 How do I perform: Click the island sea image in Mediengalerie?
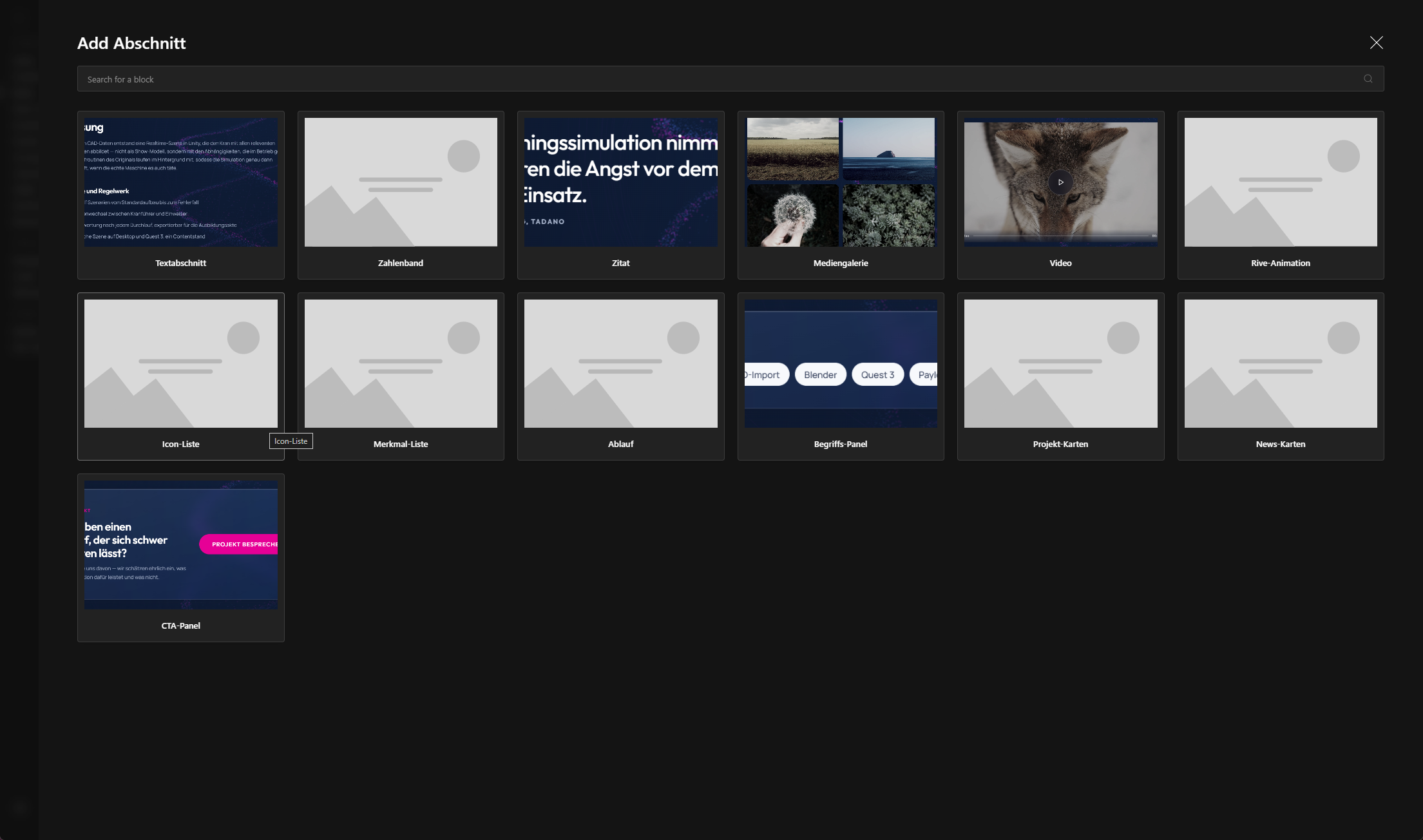(x=889, y=149)
